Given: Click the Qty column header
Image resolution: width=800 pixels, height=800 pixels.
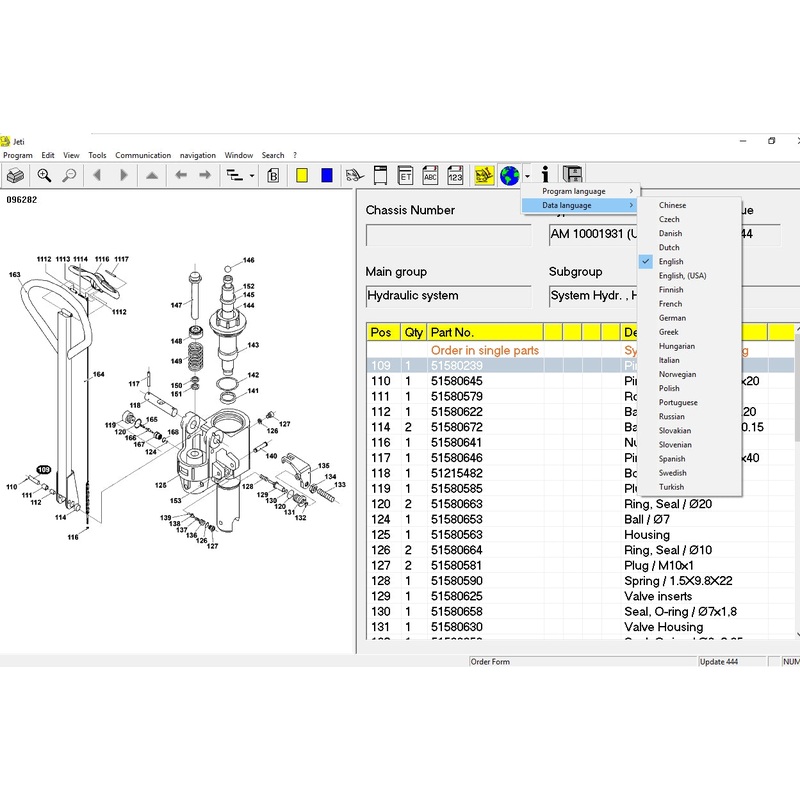Looking at the screenshot, I should [x=414, y=332].
